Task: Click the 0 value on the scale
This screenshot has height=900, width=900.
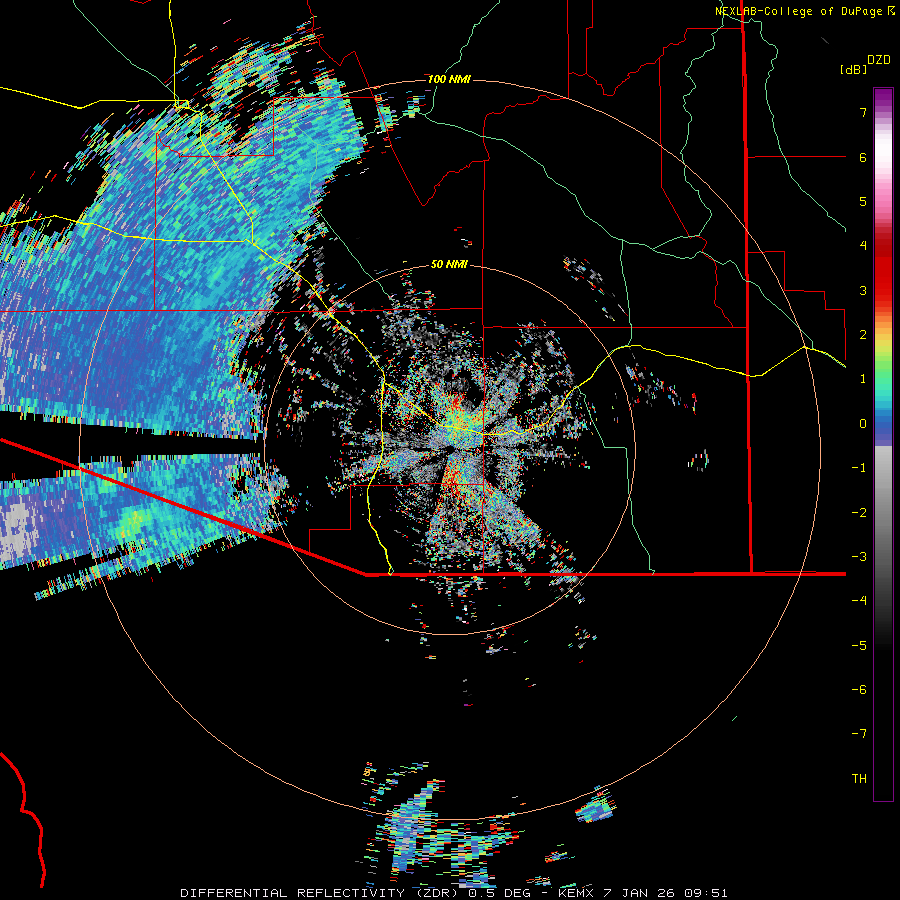Action: click(863, 424)
